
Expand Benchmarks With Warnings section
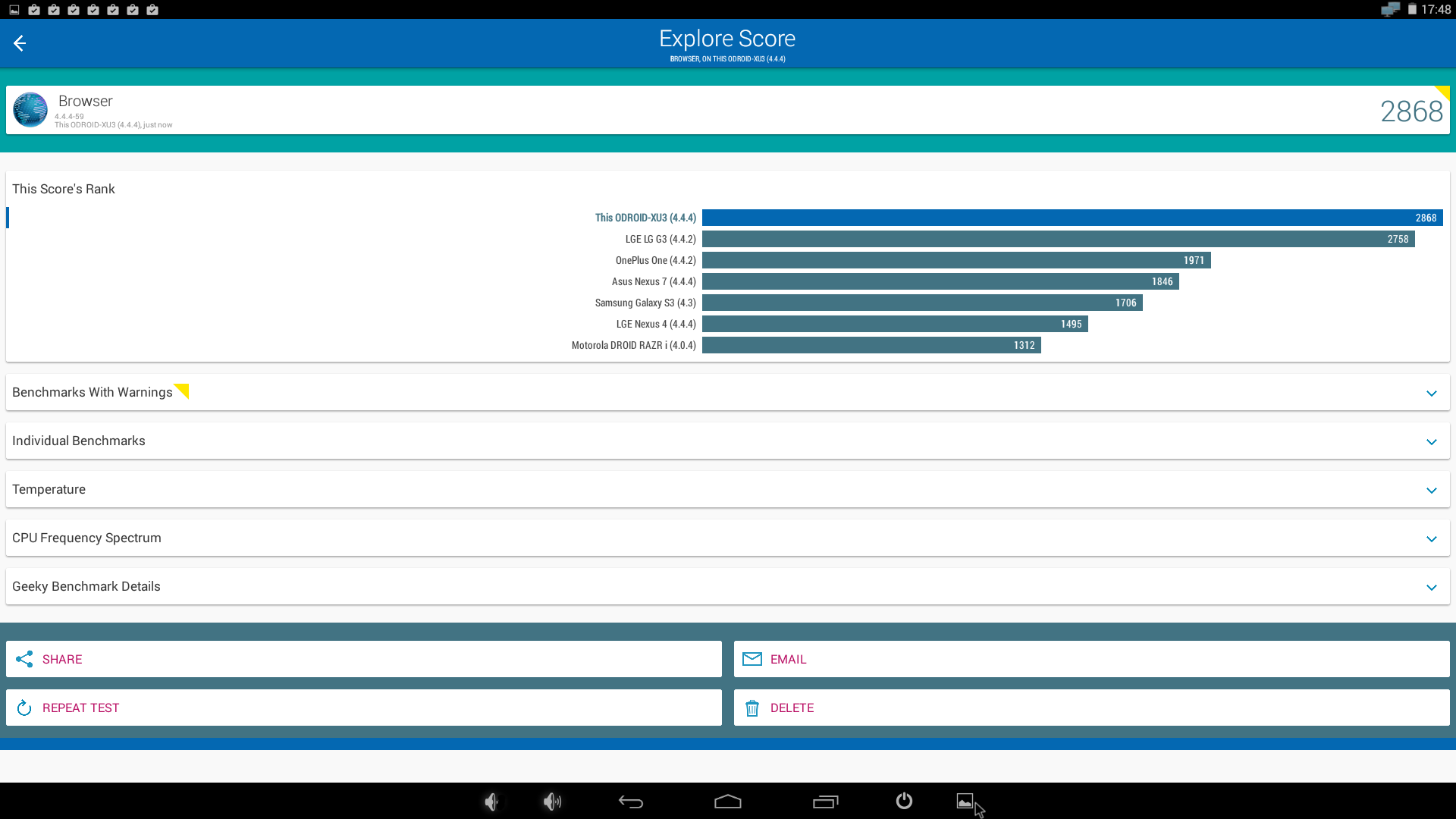728,392
